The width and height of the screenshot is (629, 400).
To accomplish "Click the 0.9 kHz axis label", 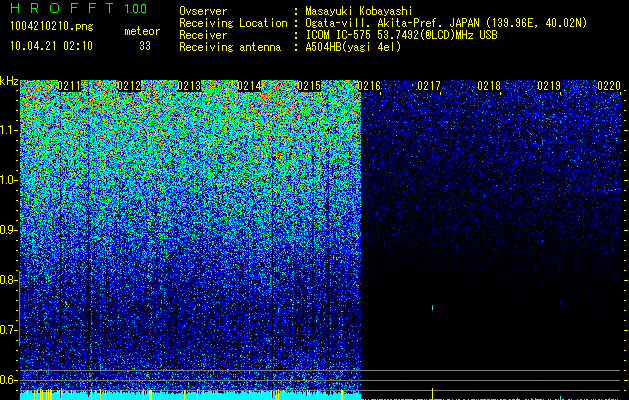I will 8,230.
